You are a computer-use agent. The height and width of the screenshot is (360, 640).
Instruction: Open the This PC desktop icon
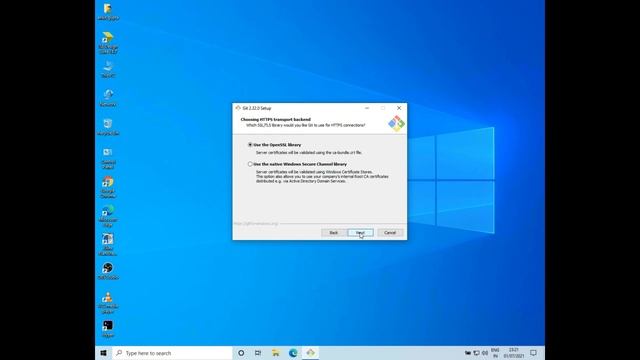pos(108,69)
